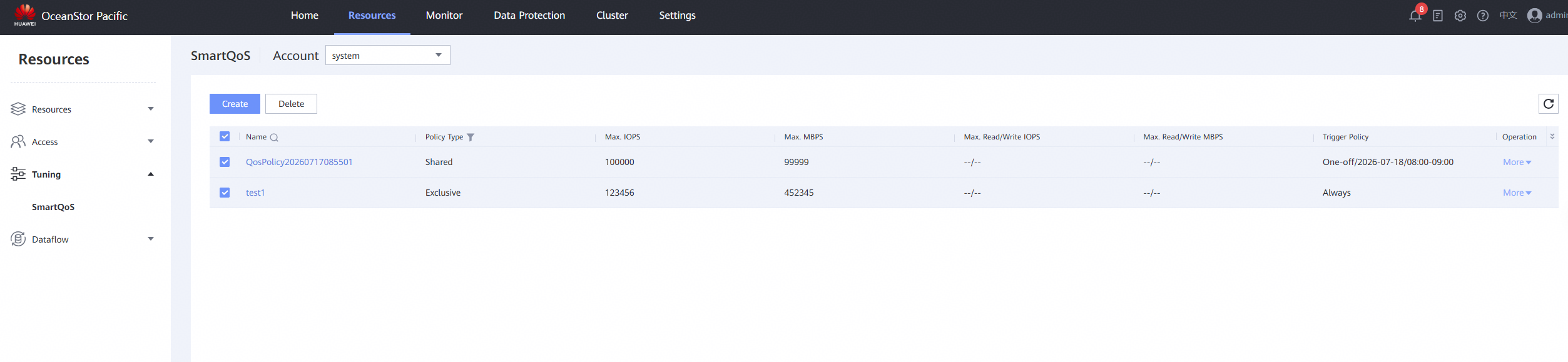1568x362 pixels.
Task: Open the Monitor tab
Action: pos(444,16)
